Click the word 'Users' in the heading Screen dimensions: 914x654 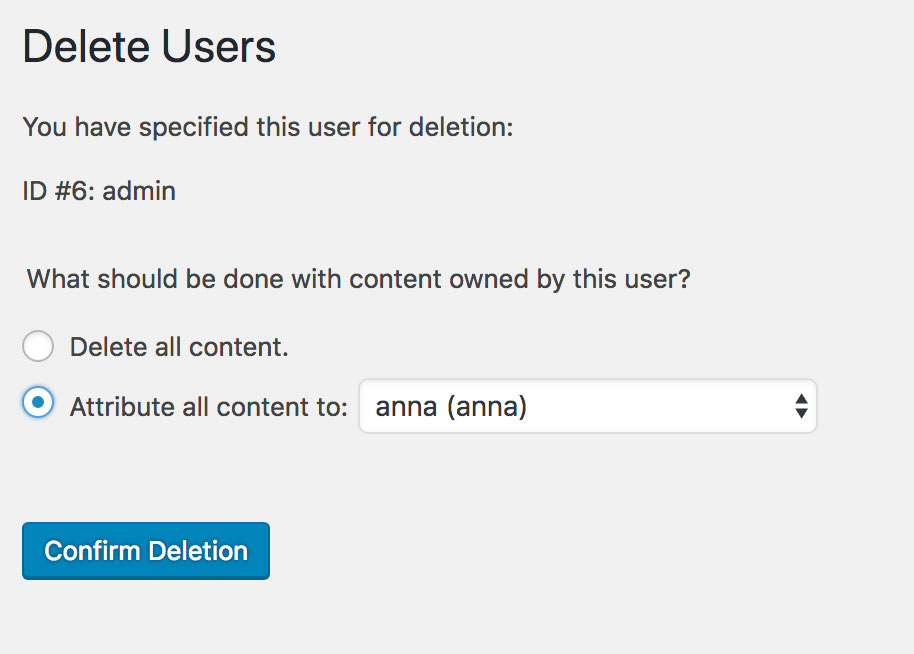[219, 46]
